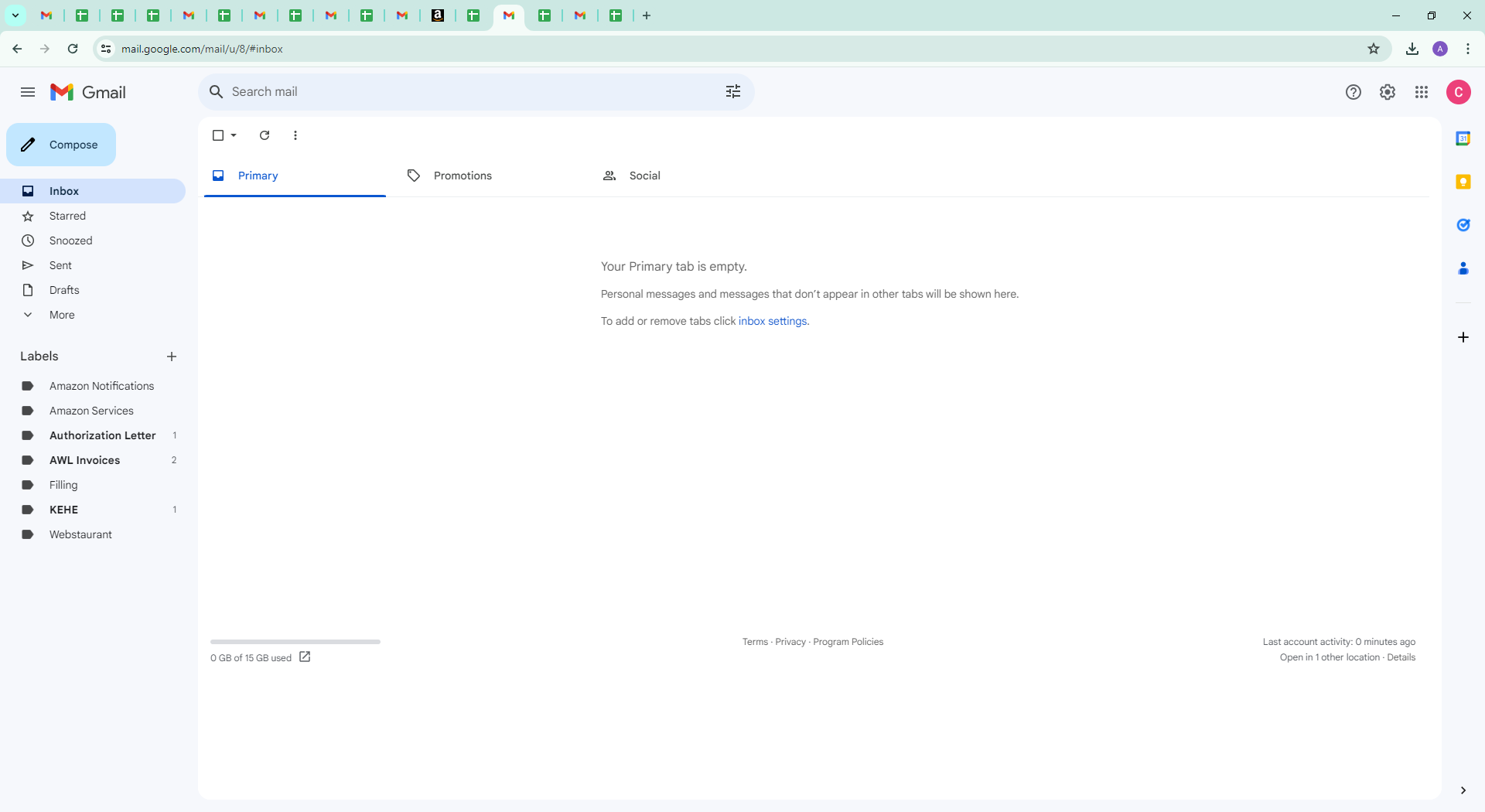Image resolution: width=1485 pixels, height=812 pixels.
Task: Open a new browser tab
Action: (x=647, y=15)
